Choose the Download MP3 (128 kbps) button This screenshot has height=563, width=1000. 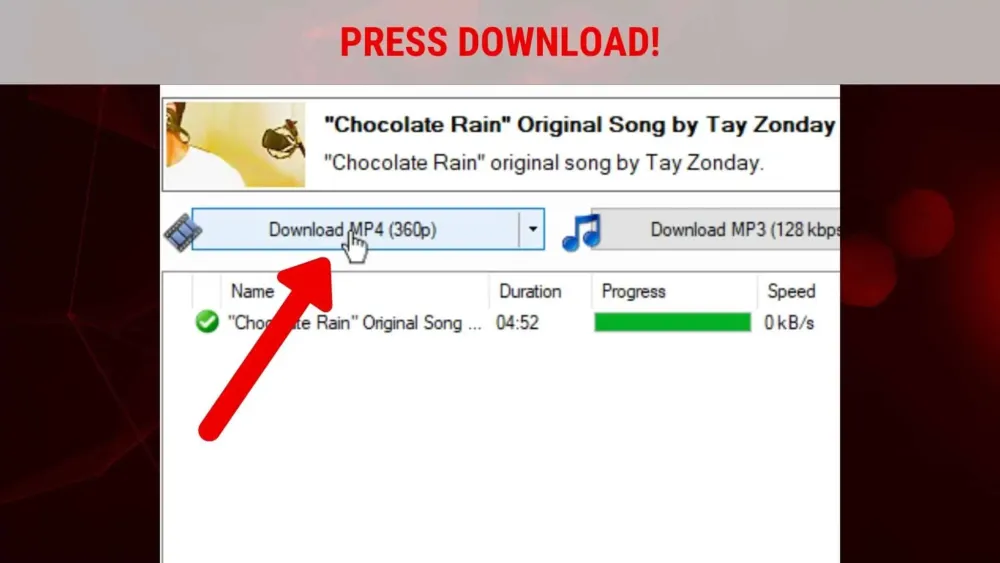[x=715, y=230]
